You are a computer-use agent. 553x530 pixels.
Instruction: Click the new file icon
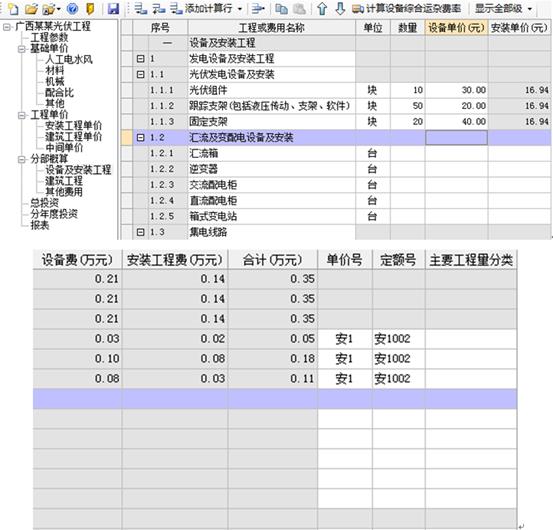coord(13,9)
